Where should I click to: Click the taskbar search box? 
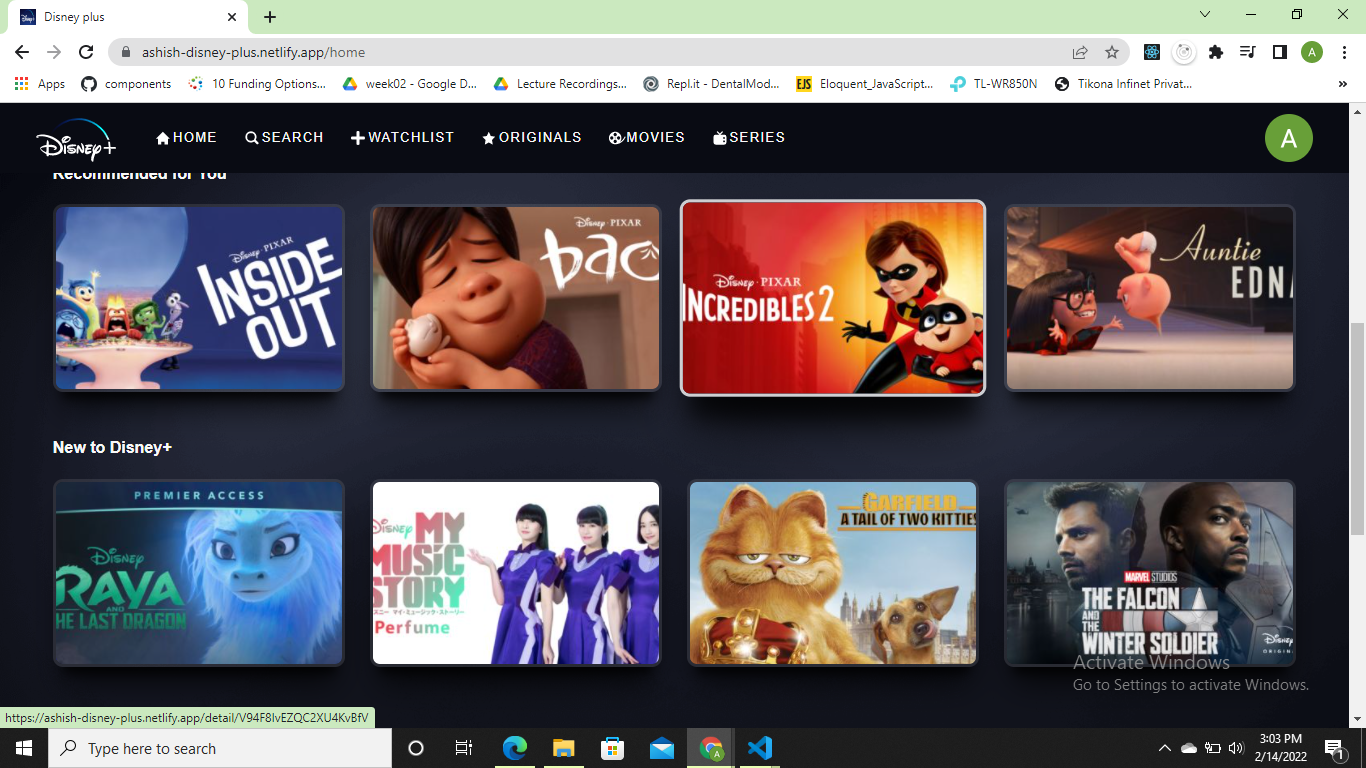tap(220, 748)
